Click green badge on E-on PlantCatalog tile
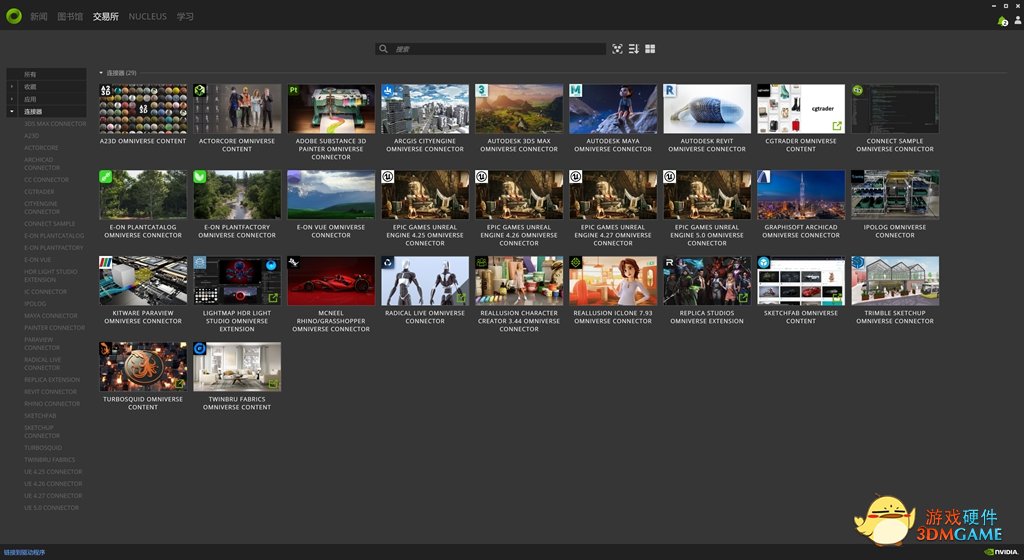Viewport: 1024px width, 560px height. pos(105,176)
